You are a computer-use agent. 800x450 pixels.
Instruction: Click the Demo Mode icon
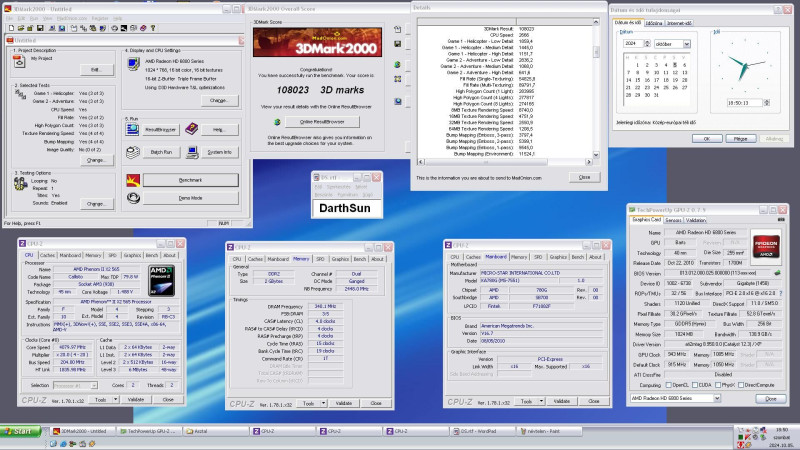[x=133, y=197]
